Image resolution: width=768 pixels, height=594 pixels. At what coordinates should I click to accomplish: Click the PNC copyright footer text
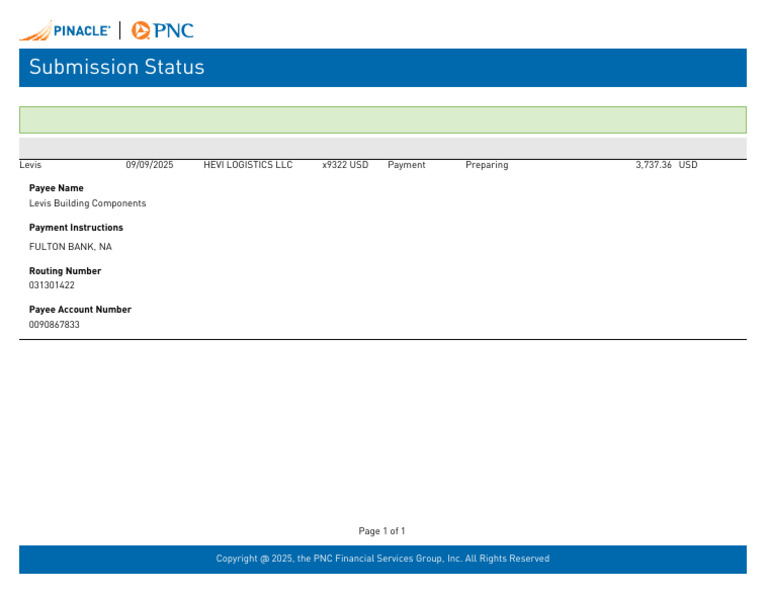click(383, 559)
